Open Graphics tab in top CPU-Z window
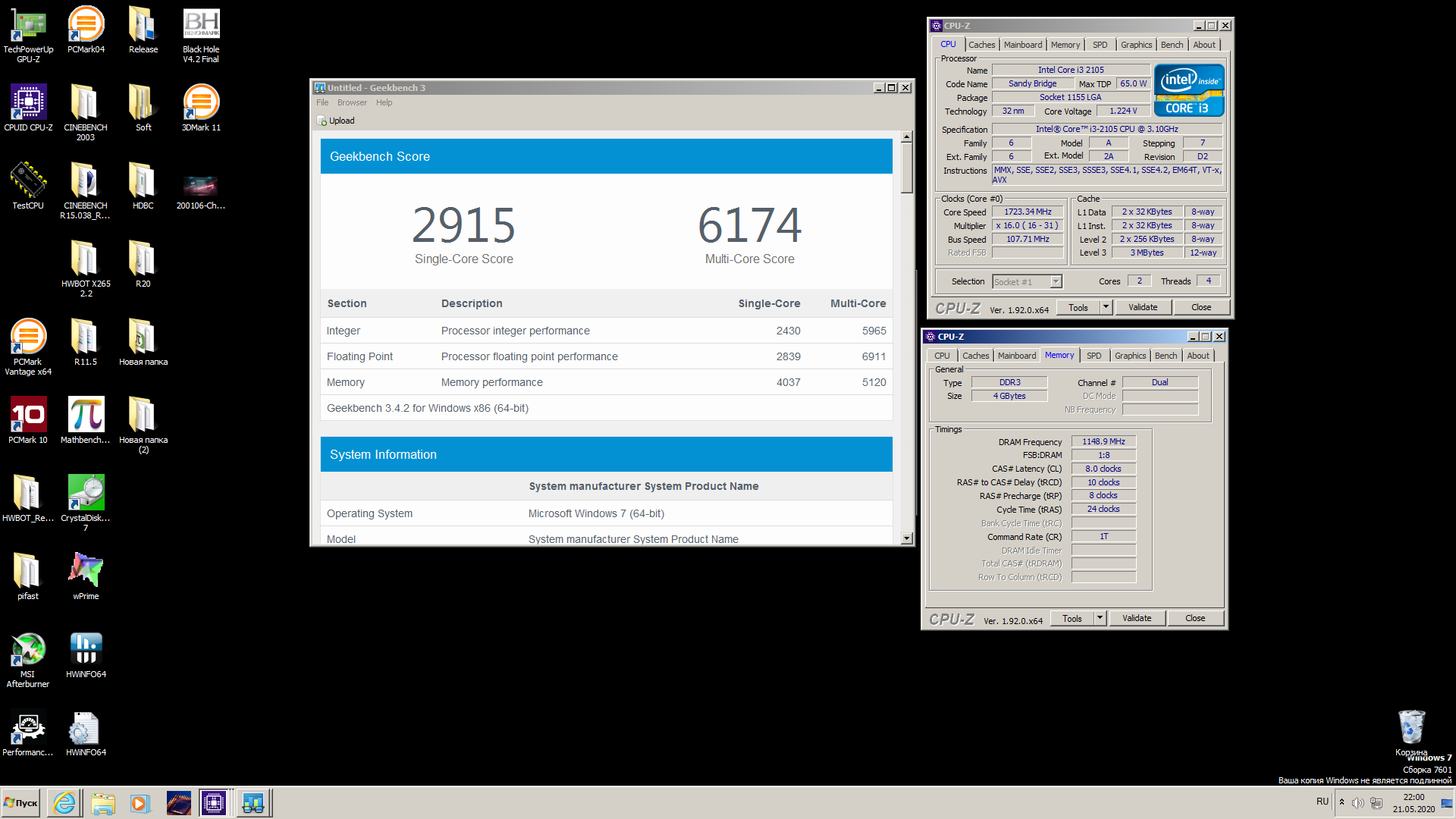Image resolution: width=1456 pixels, height=819 pixels. pyautogui.click(x=1136, y=45)
